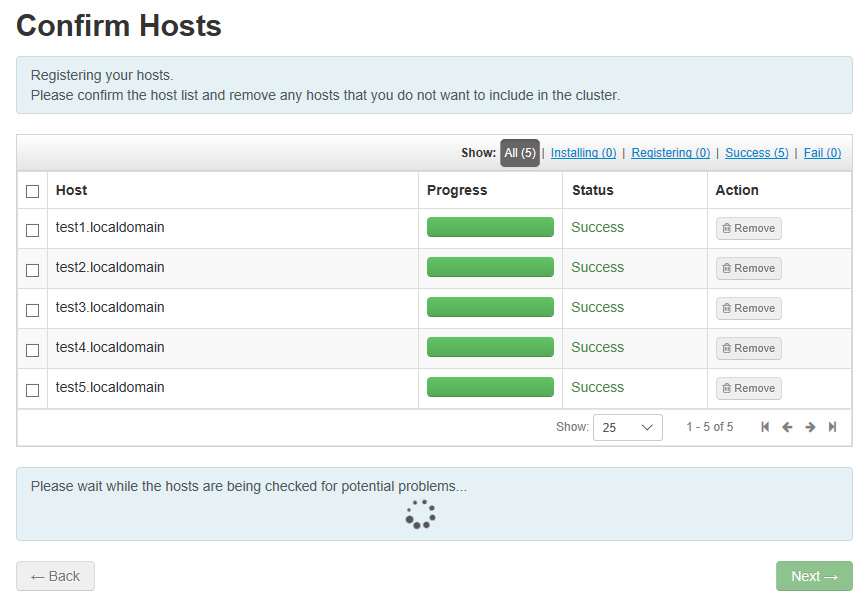Toggle the select-all hosts checkbox
The height and width of the screenshot is (610, 868).
coord(33,191)
